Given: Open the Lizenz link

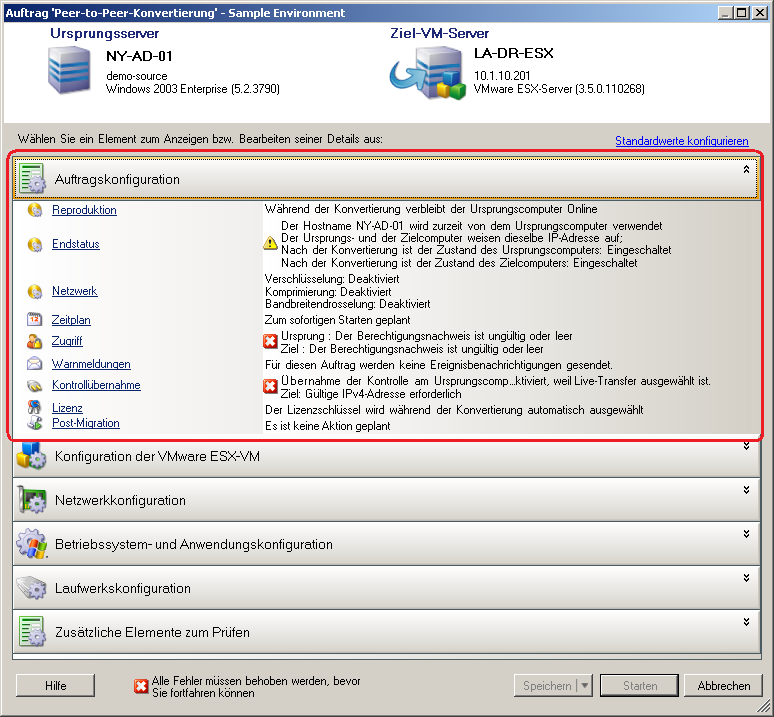Looking at the screenshot, I should pos(67,408).
